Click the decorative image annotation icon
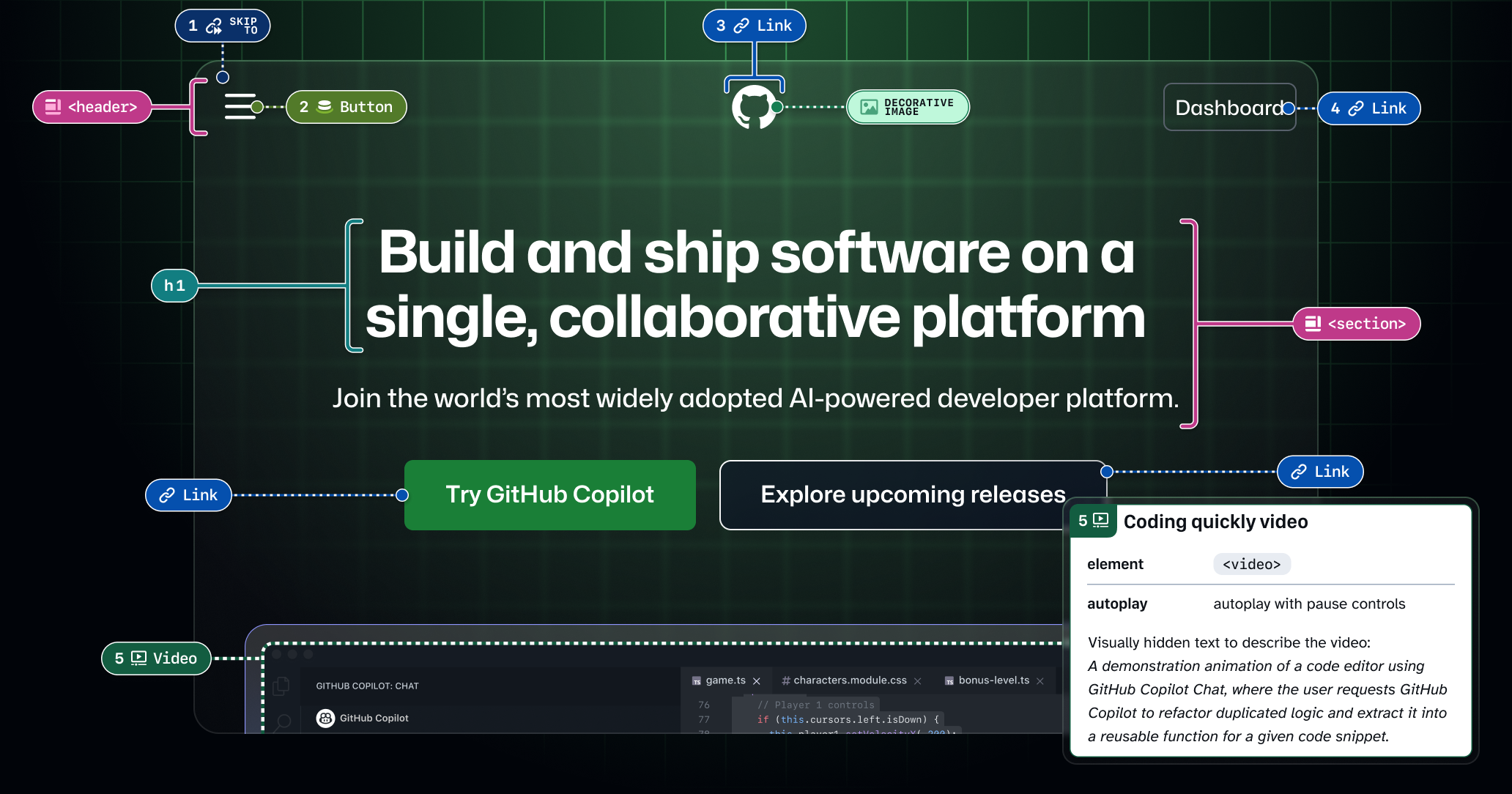The width and height of the screenshot is (1512, 794). coord(869,107)
